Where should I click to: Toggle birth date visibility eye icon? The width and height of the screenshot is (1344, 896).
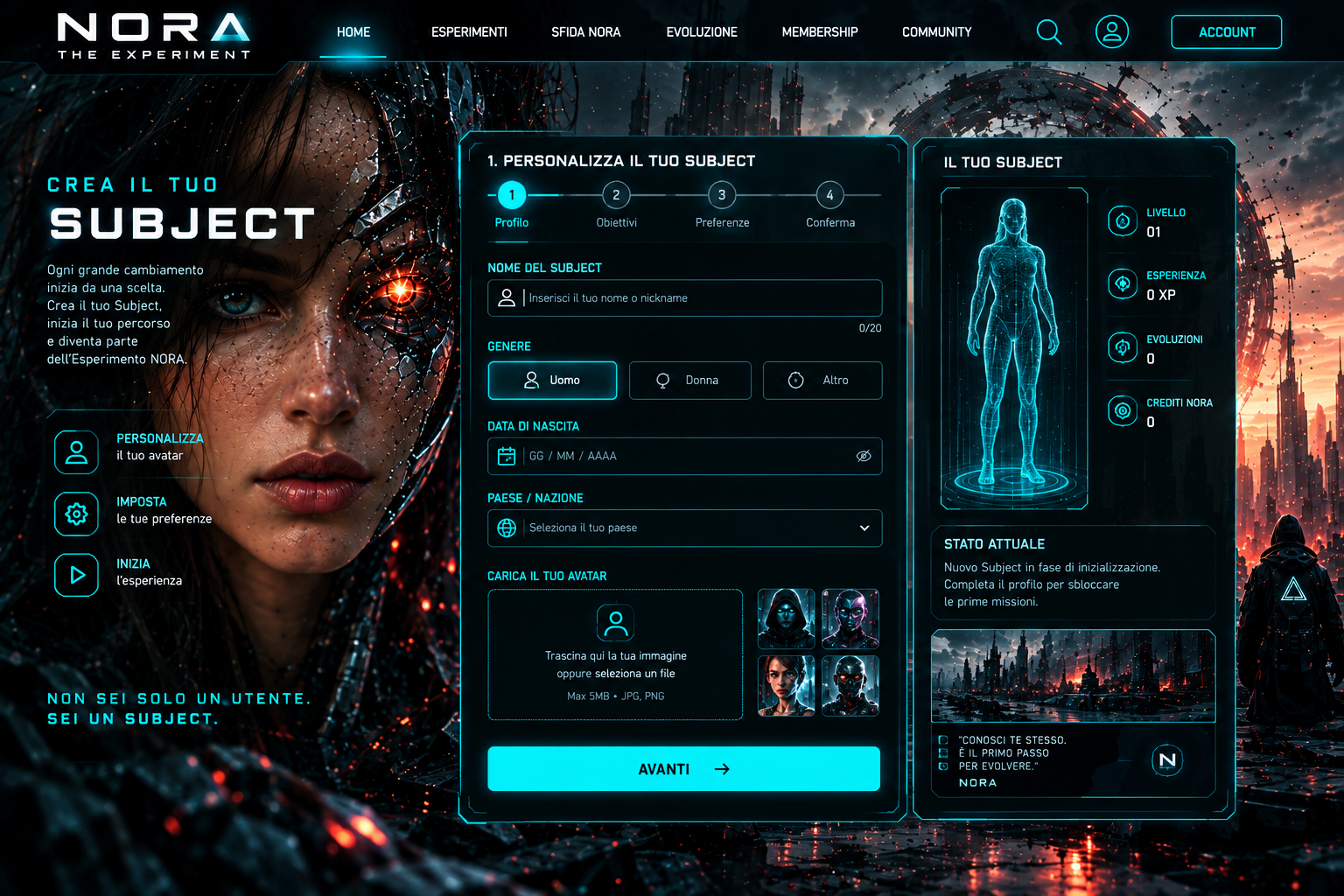[x=864, y=456]
